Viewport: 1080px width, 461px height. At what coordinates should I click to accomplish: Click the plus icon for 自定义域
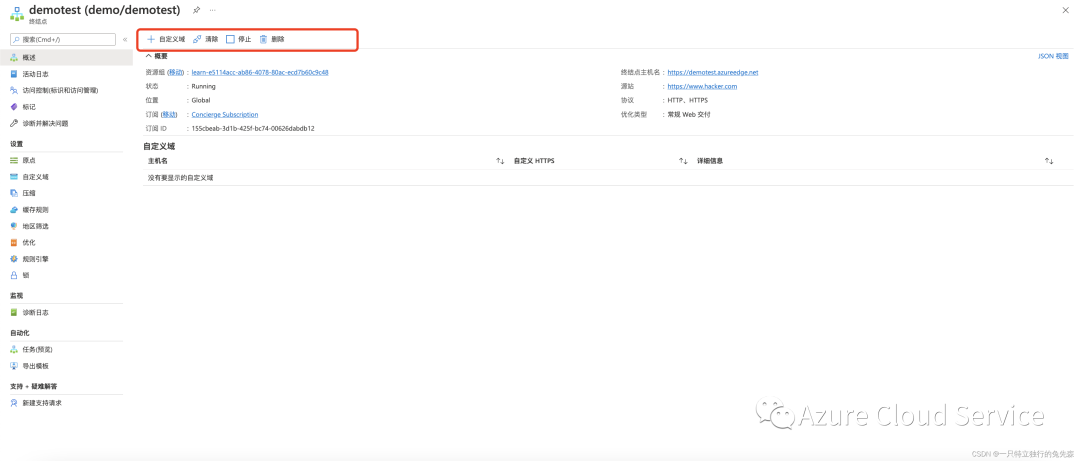coord(151,39)
